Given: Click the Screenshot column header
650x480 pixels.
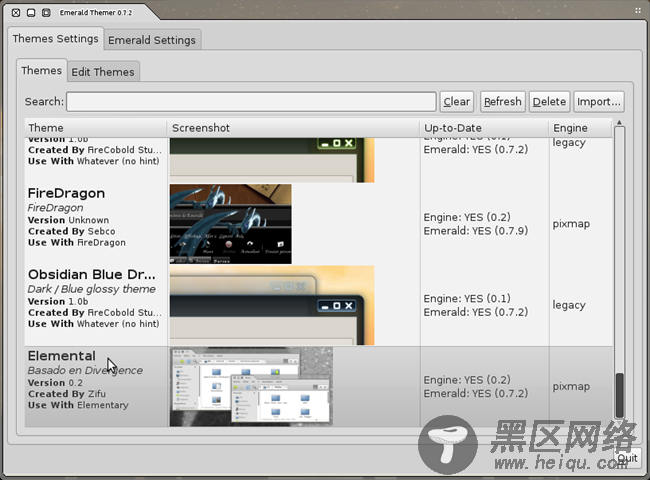Looking at the screenshot, I should [293, 128].
